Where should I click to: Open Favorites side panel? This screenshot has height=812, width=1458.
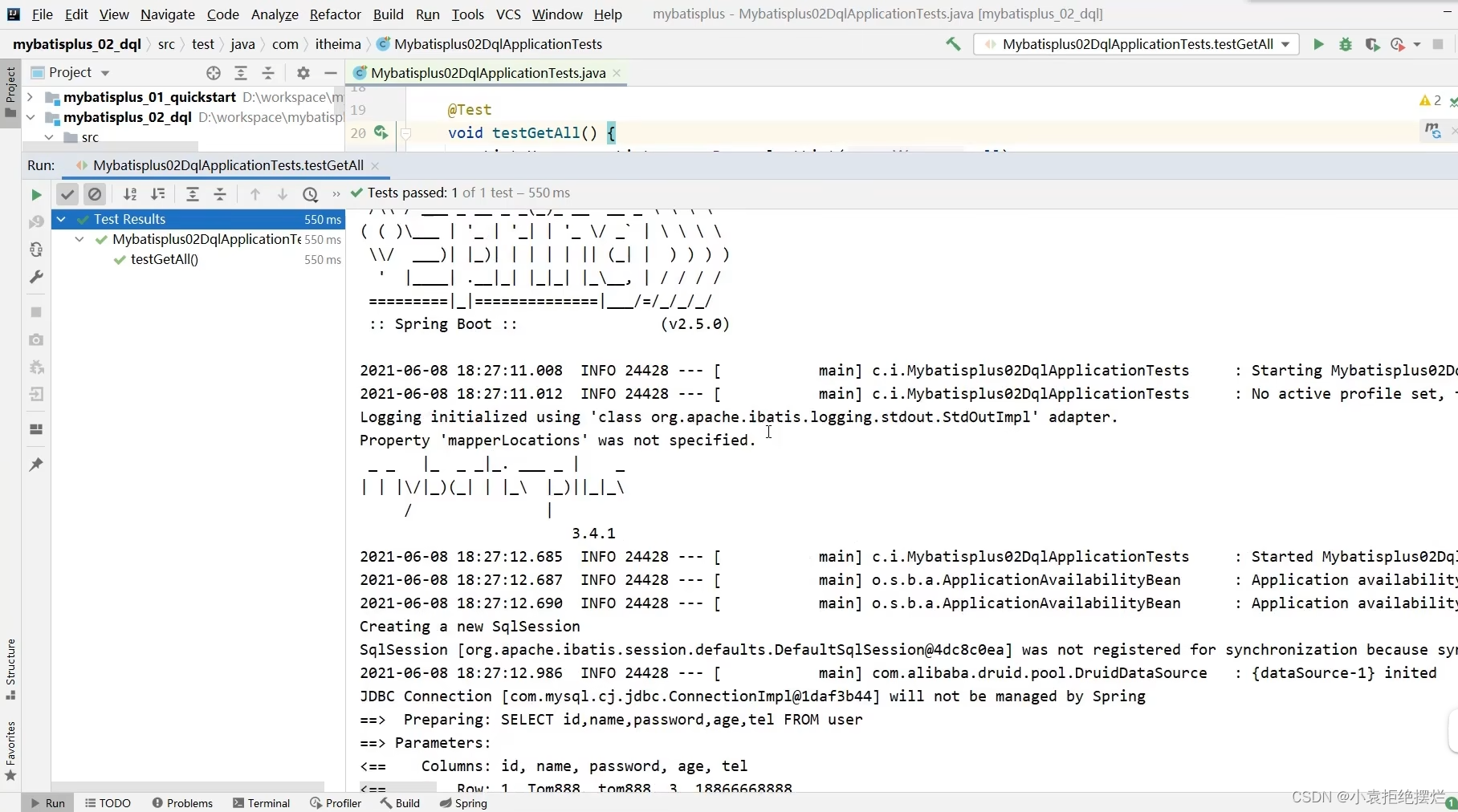[x=10, y=751]
